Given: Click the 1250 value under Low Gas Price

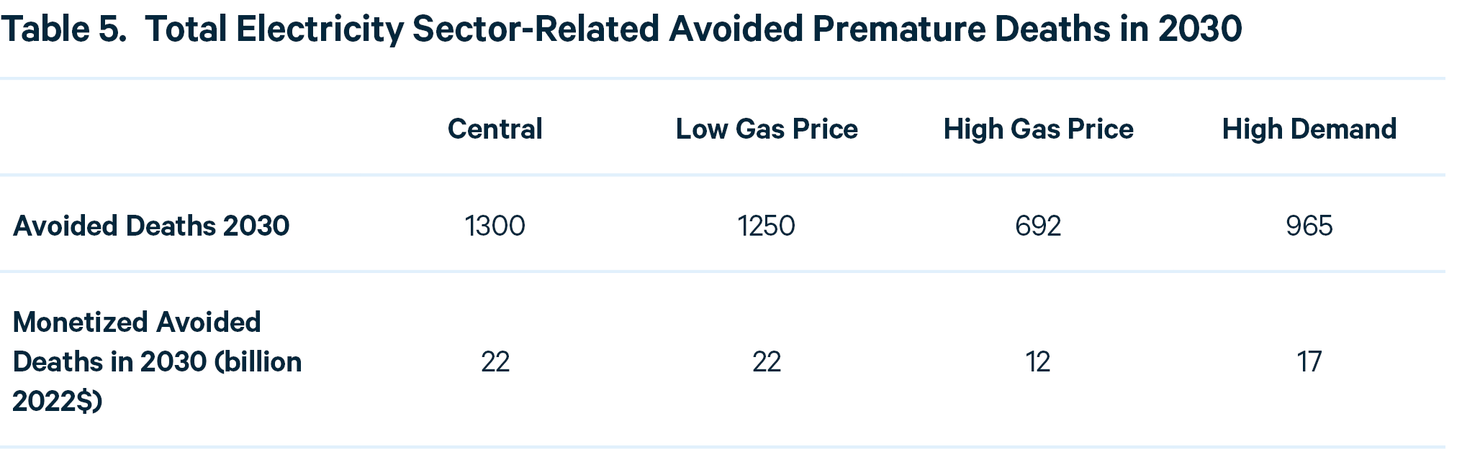Looking at the screenshot, I should coord(766,226).
